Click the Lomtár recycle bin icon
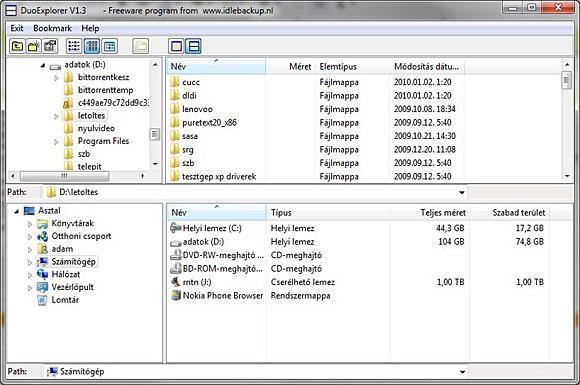This screenshot has height=385, width=580. pos(43,300)
